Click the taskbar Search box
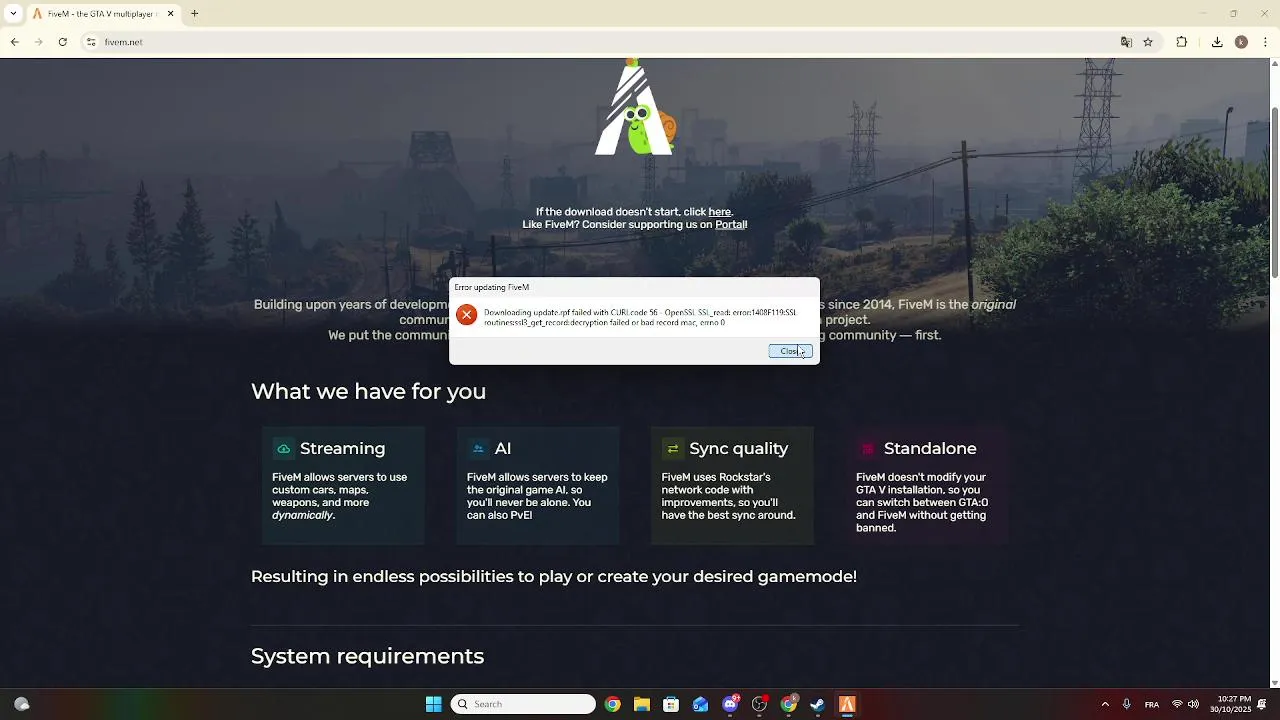The image size is (1280, 720). pos(523,704)
